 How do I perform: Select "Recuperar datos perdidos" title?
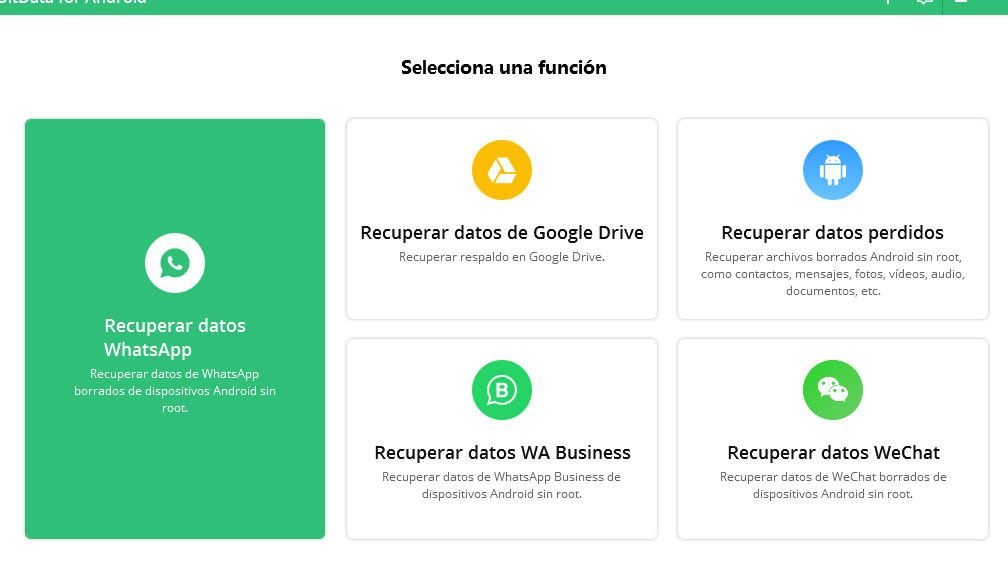pyautogui.click(x=832, y=233)
